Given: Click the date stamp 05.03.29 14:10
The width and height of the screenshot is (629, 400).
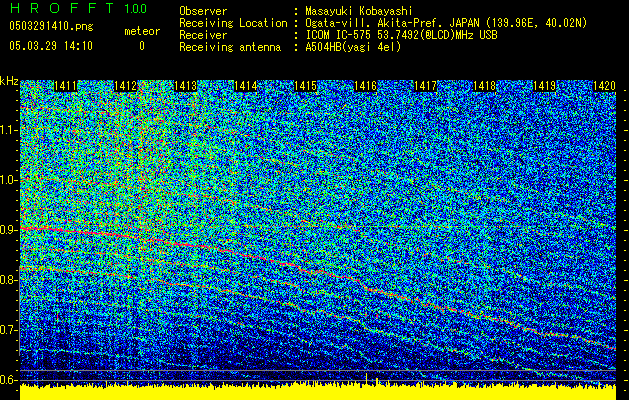Looking at the screenshot, I should tap(51, 46).
